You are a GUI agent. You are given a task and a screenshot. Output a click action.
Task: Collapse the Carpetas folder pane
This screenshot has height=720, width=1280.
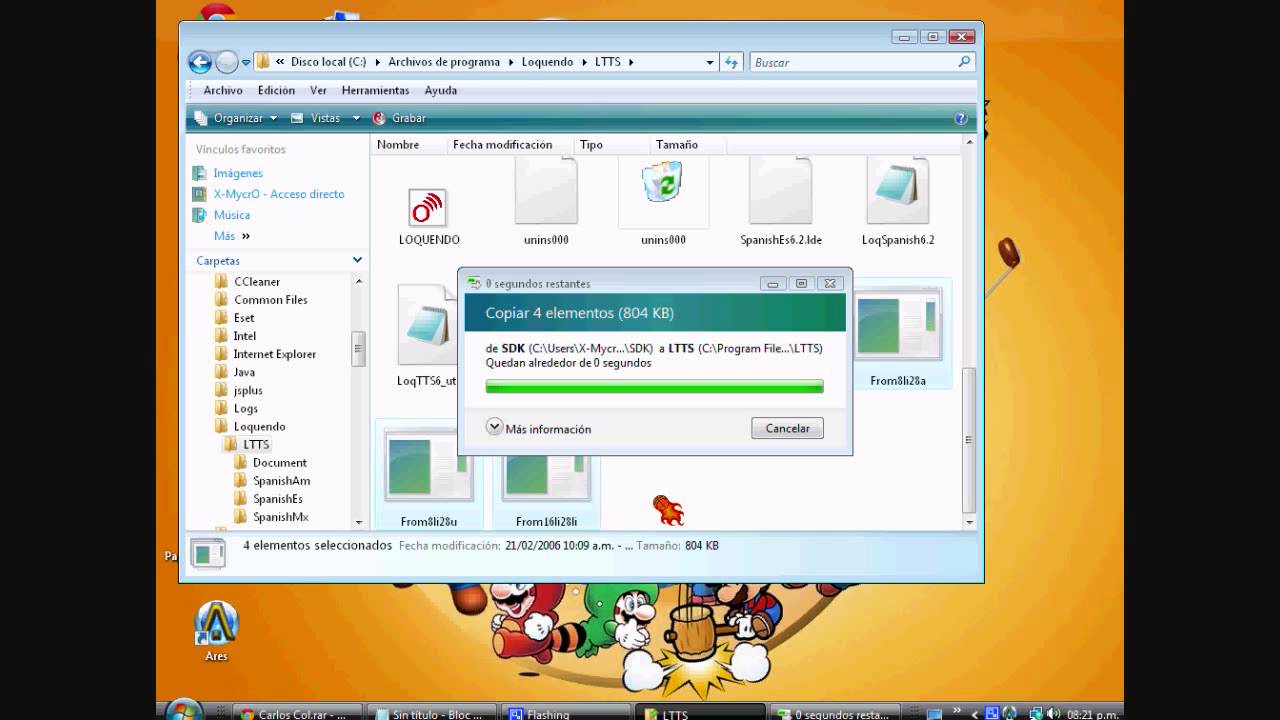tap(357, 260)
